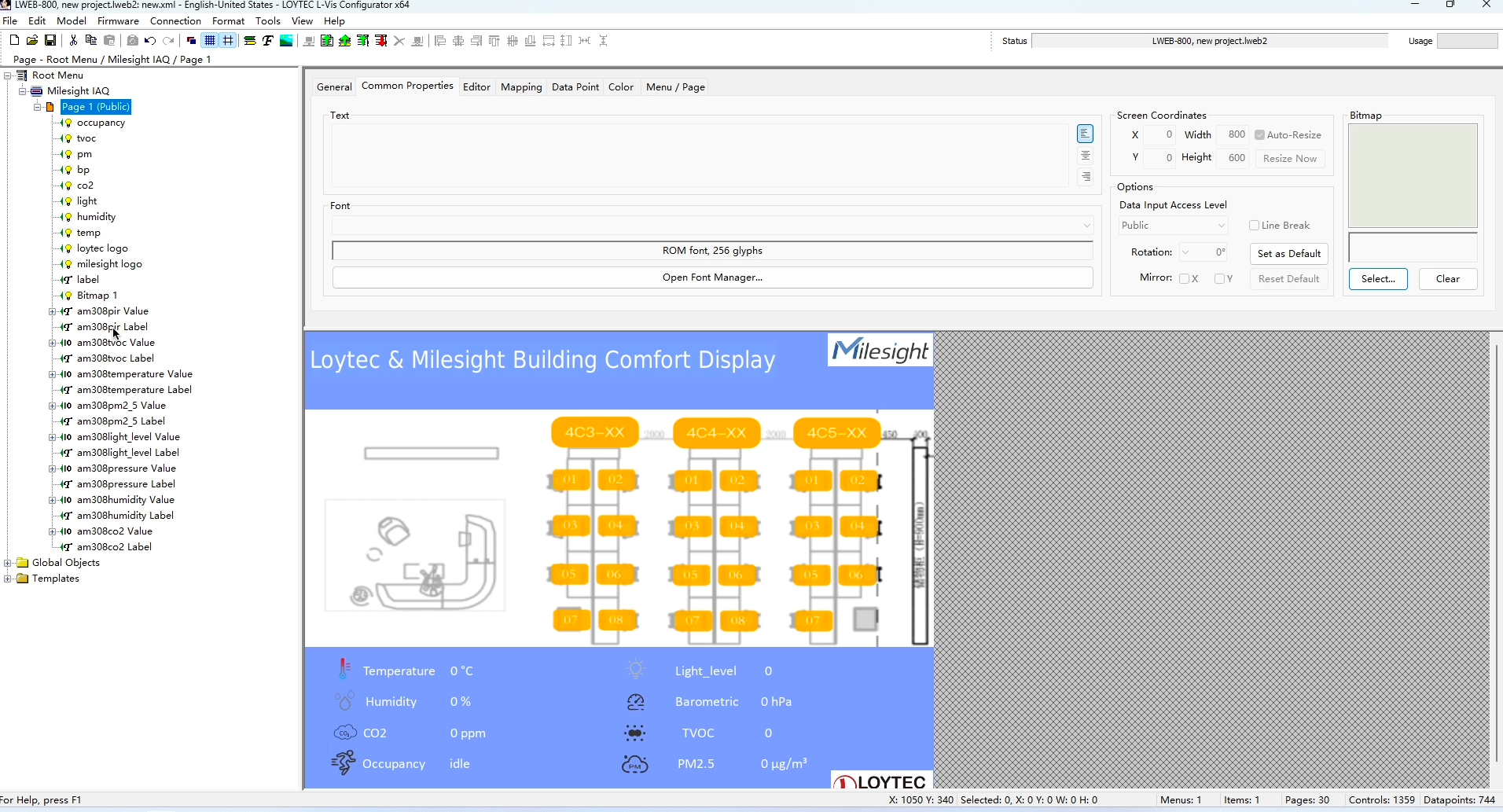Image resolution: width=1503 pixels, height=812 pixels.
Task: Click the Global Objects folder icon
Action: 23,563
